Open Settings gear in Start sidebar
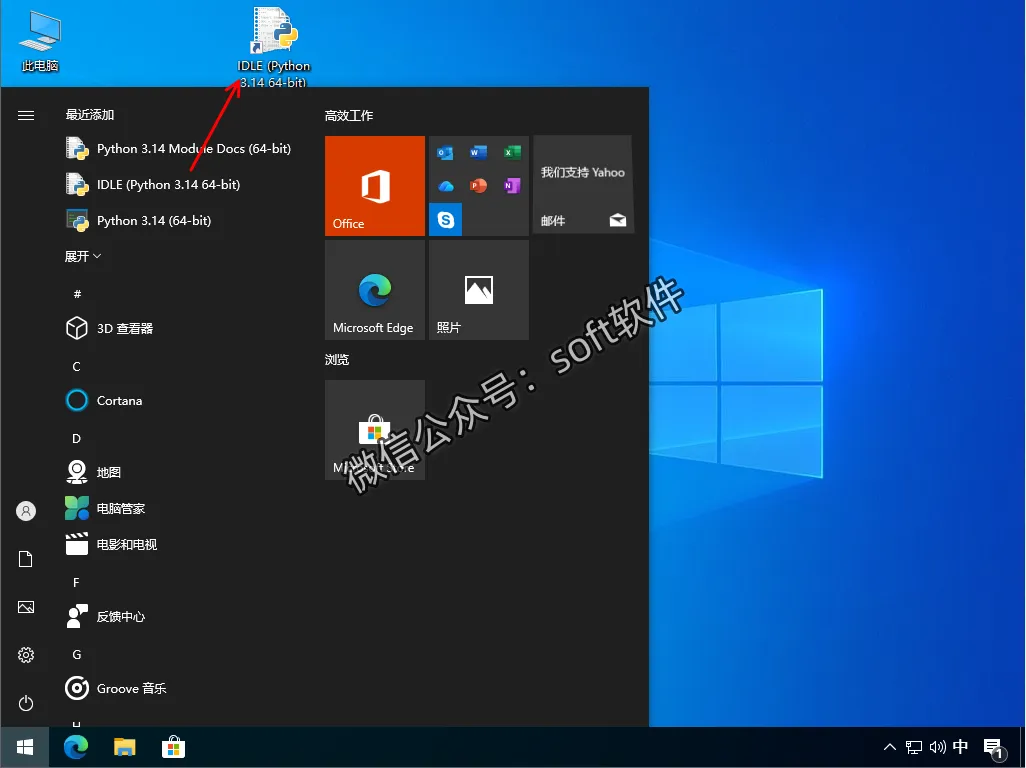 click(26, 655)
